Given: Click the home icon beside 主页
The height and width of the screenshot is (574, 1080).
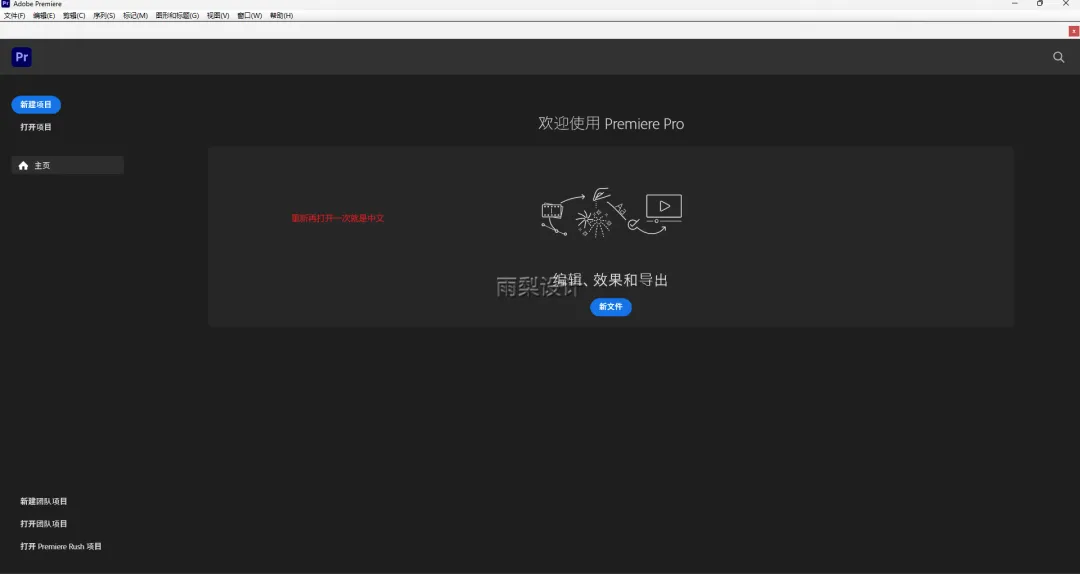Looking at the screenshot, I should [x=23, y=165].
